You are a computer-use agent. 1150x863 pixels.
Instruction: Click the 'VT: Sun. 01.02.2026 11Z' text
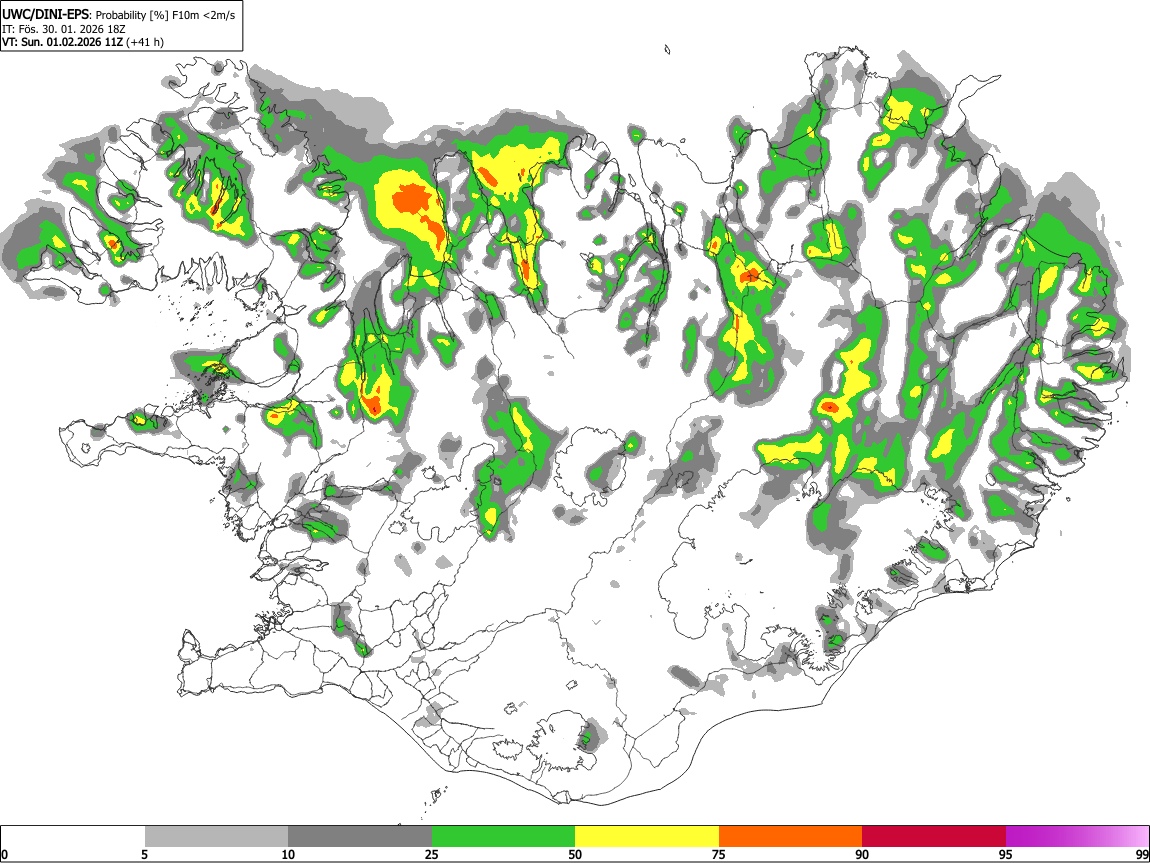(62, 42)
